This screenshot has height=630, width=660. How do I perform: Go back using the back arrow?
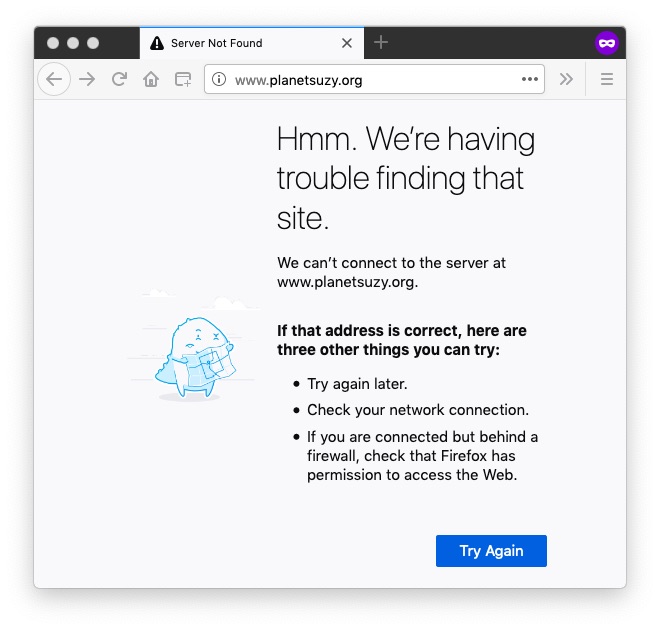pos(54,79)
